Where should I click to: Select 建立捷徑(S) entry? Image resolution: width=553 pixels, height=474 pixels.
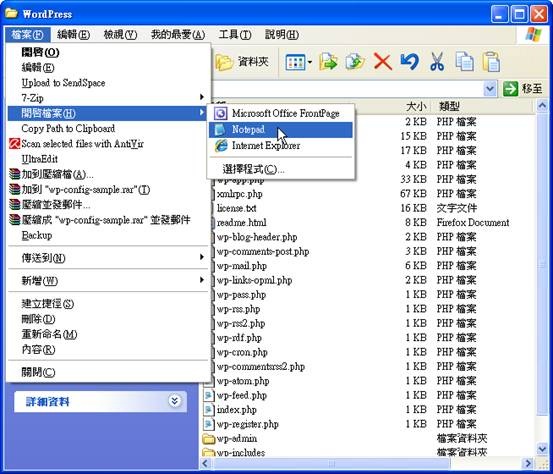pos(47,304)
